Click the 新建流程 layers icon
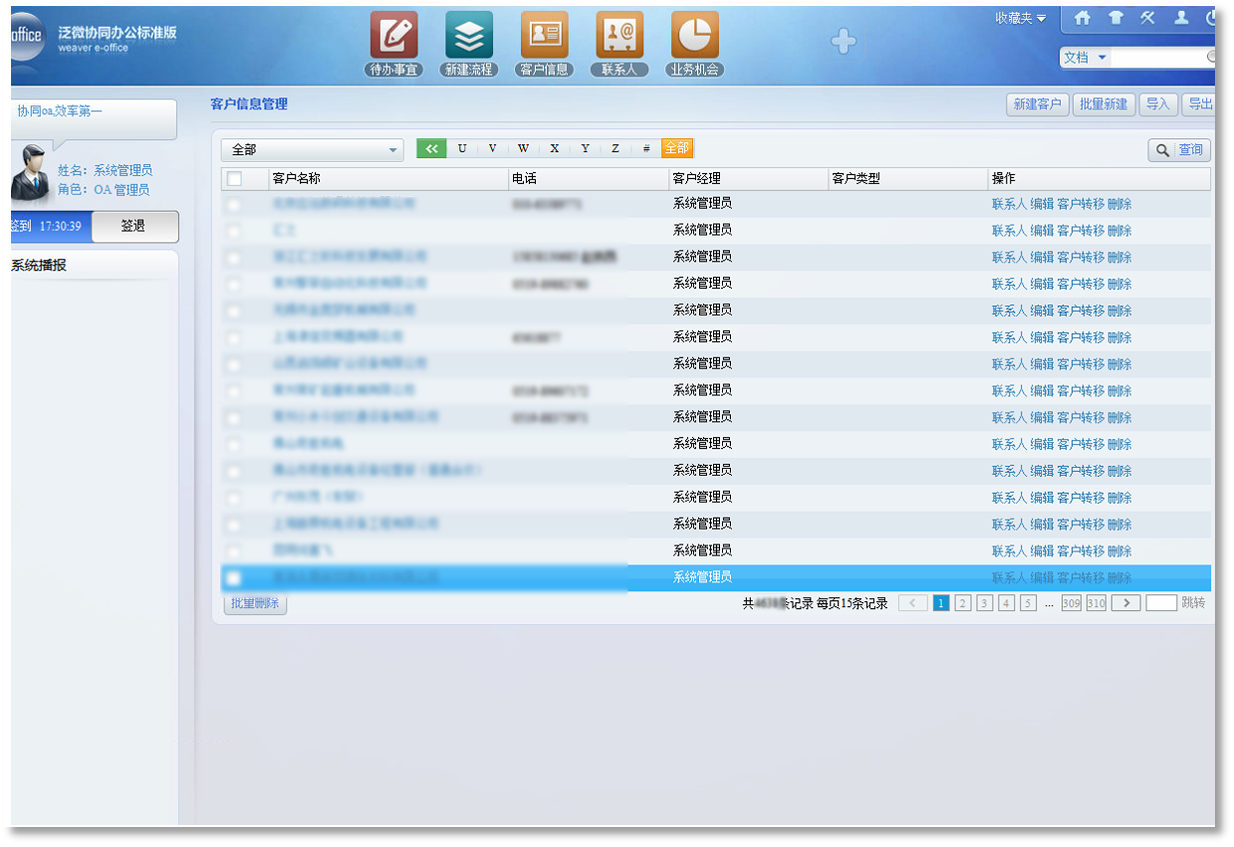The height and width of the screenshot is (847, 1234). coord(469,36)
